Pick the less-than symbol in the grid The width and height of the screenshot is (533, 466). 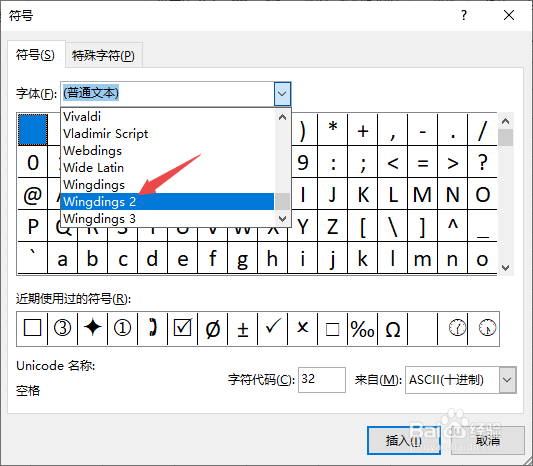click(x=393, y=162)
